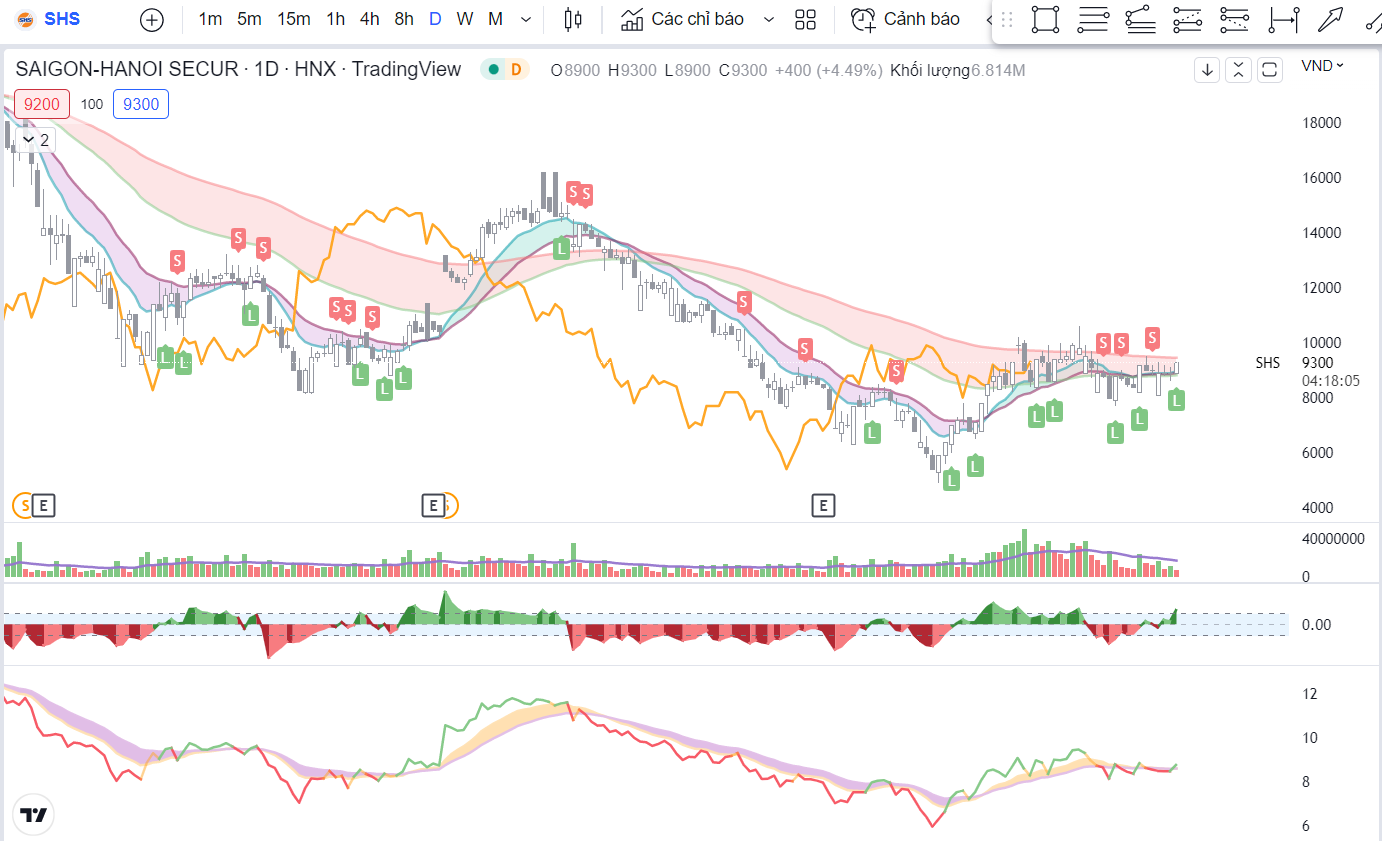
Task: Select the trend-based Fib extension tool
Action: click(1140, 20)
